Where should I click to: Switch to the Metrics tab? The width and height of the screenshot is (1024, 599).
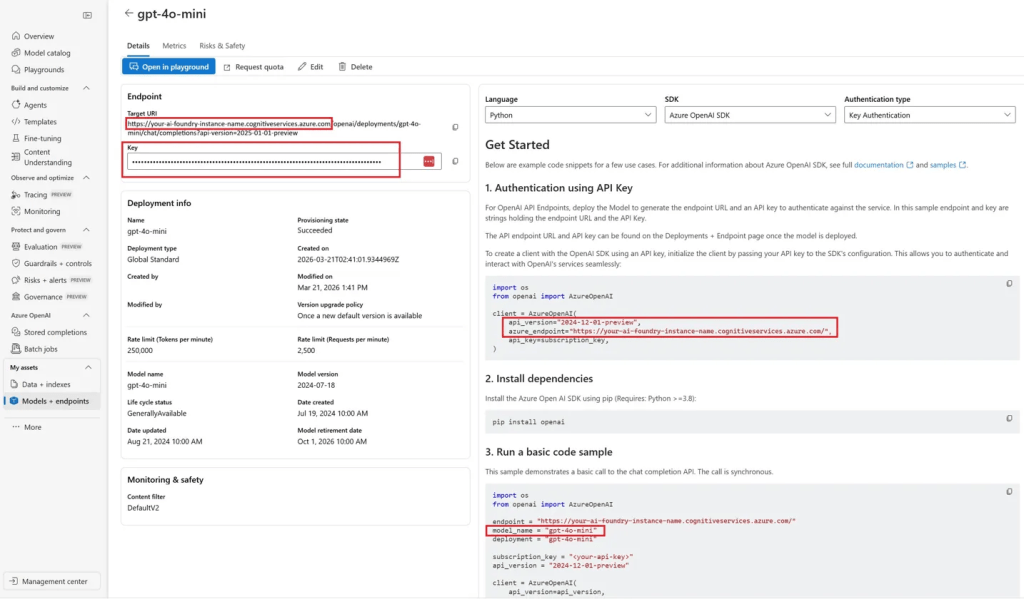pyautogui.click(x=172, y=45)
